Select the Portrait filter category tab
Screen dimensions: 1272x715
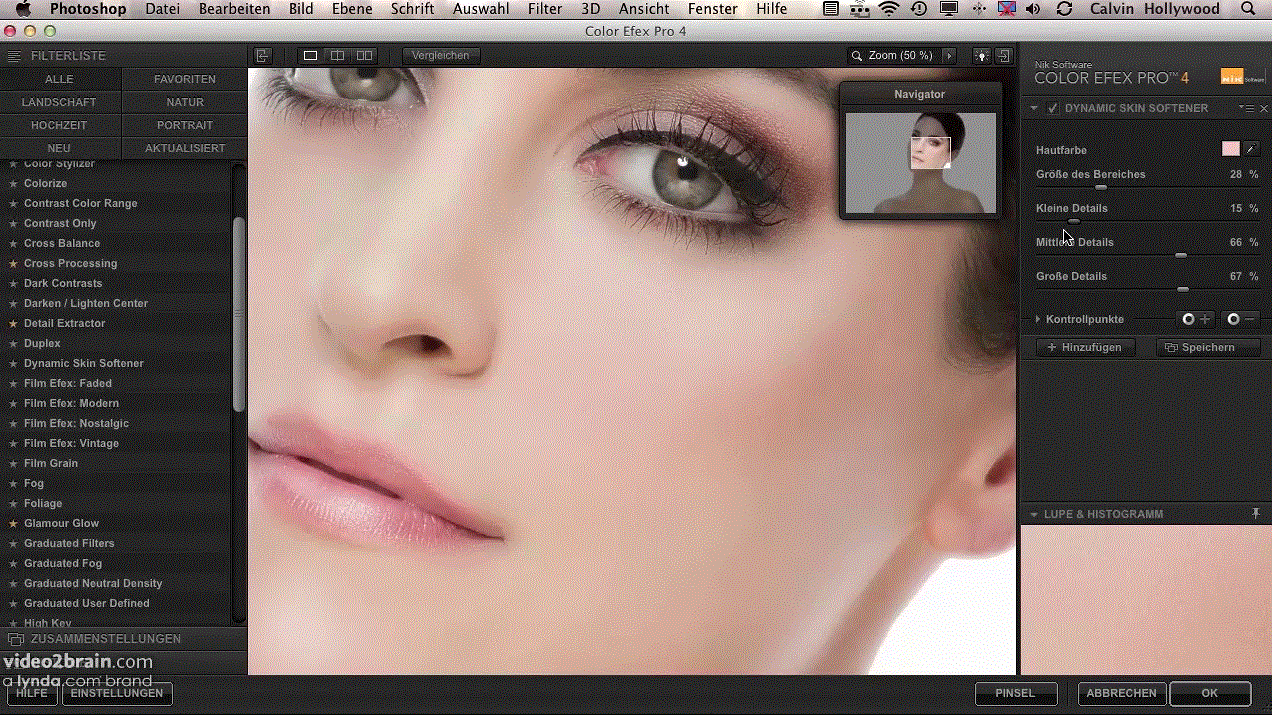tap(185, 125)
